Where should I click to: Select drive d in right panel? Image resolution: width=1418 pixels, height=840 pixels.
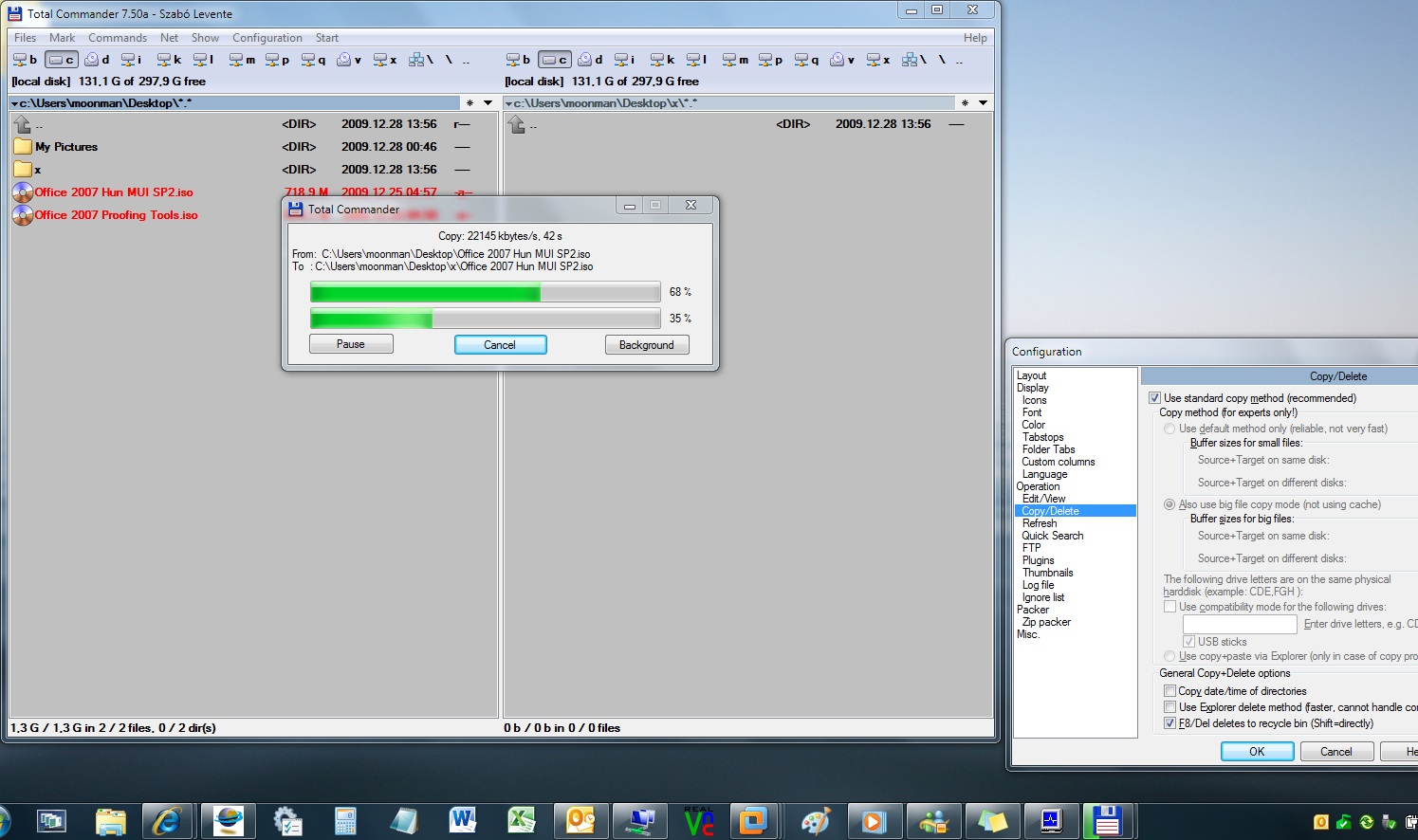click(x=591, y=59)
